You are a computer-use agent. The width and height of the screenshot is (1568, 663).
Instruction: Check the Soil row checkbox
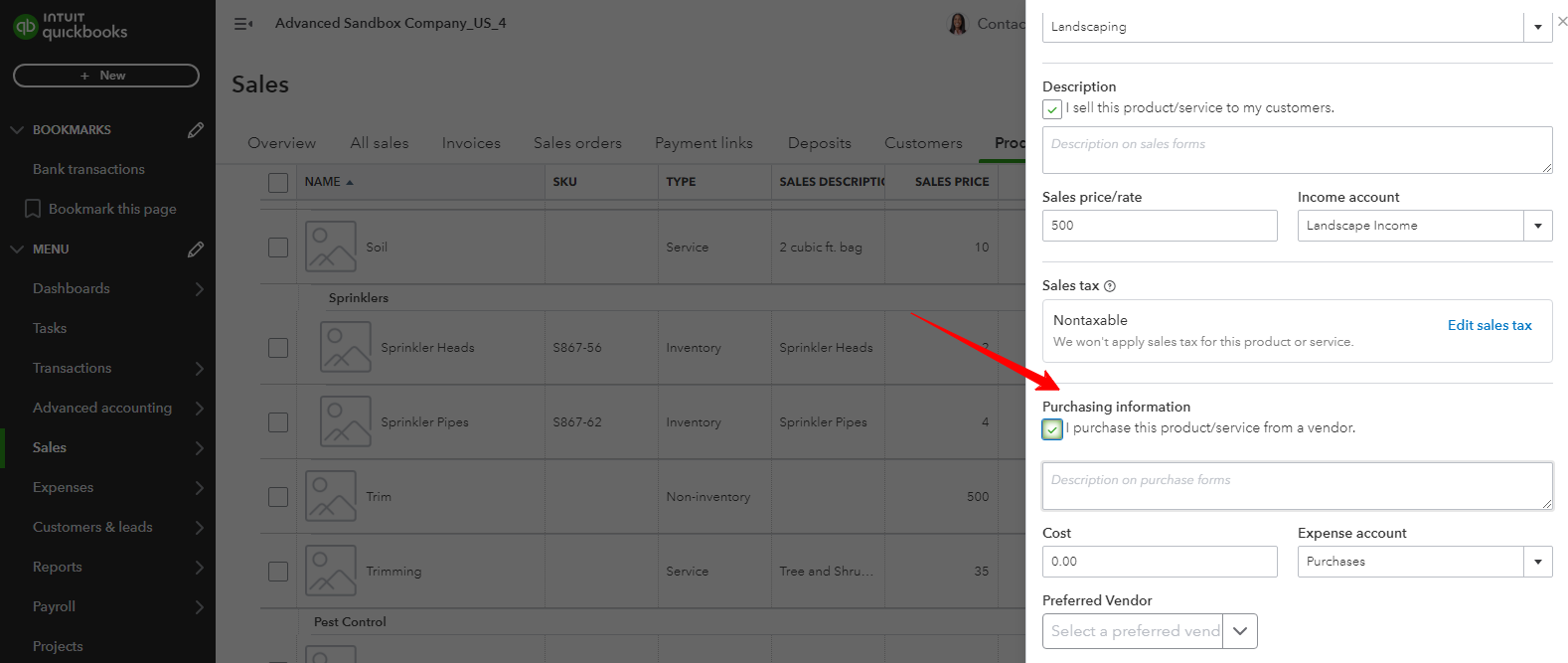(x=278, y=248)
